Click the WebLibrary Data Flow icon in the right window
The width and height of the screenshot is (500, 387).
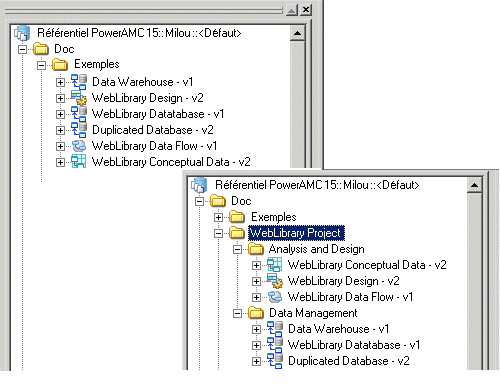275,297
